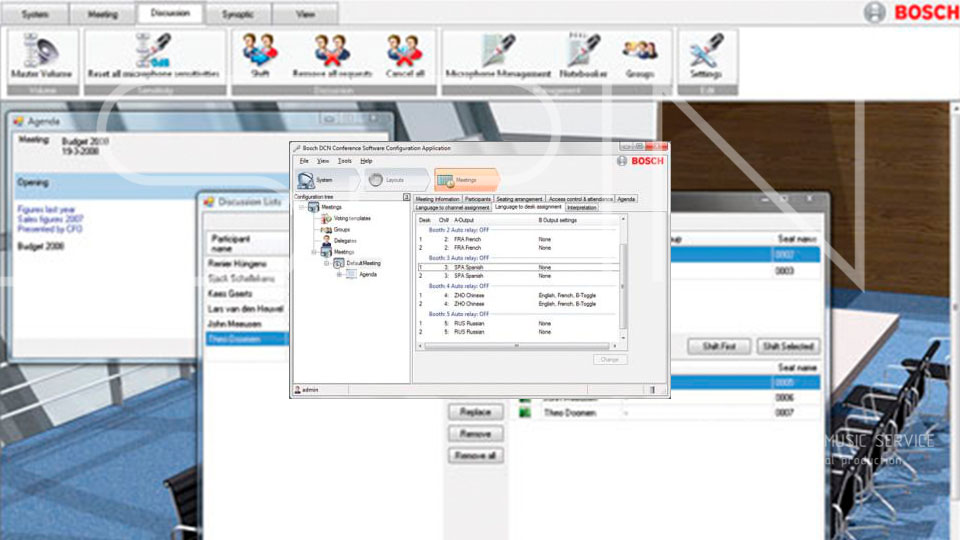Open Microphone Management

click(498, 56)
